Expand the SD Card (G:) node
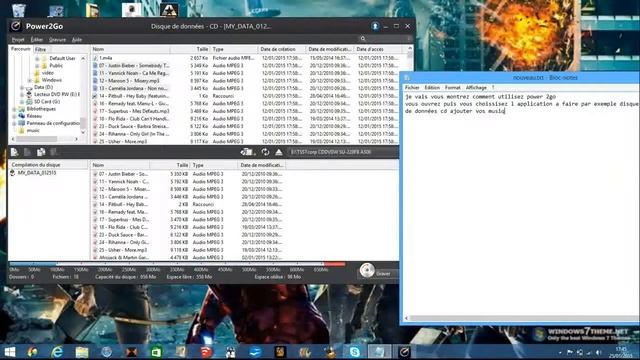640x360 pixels. click(x=22, y=102)
